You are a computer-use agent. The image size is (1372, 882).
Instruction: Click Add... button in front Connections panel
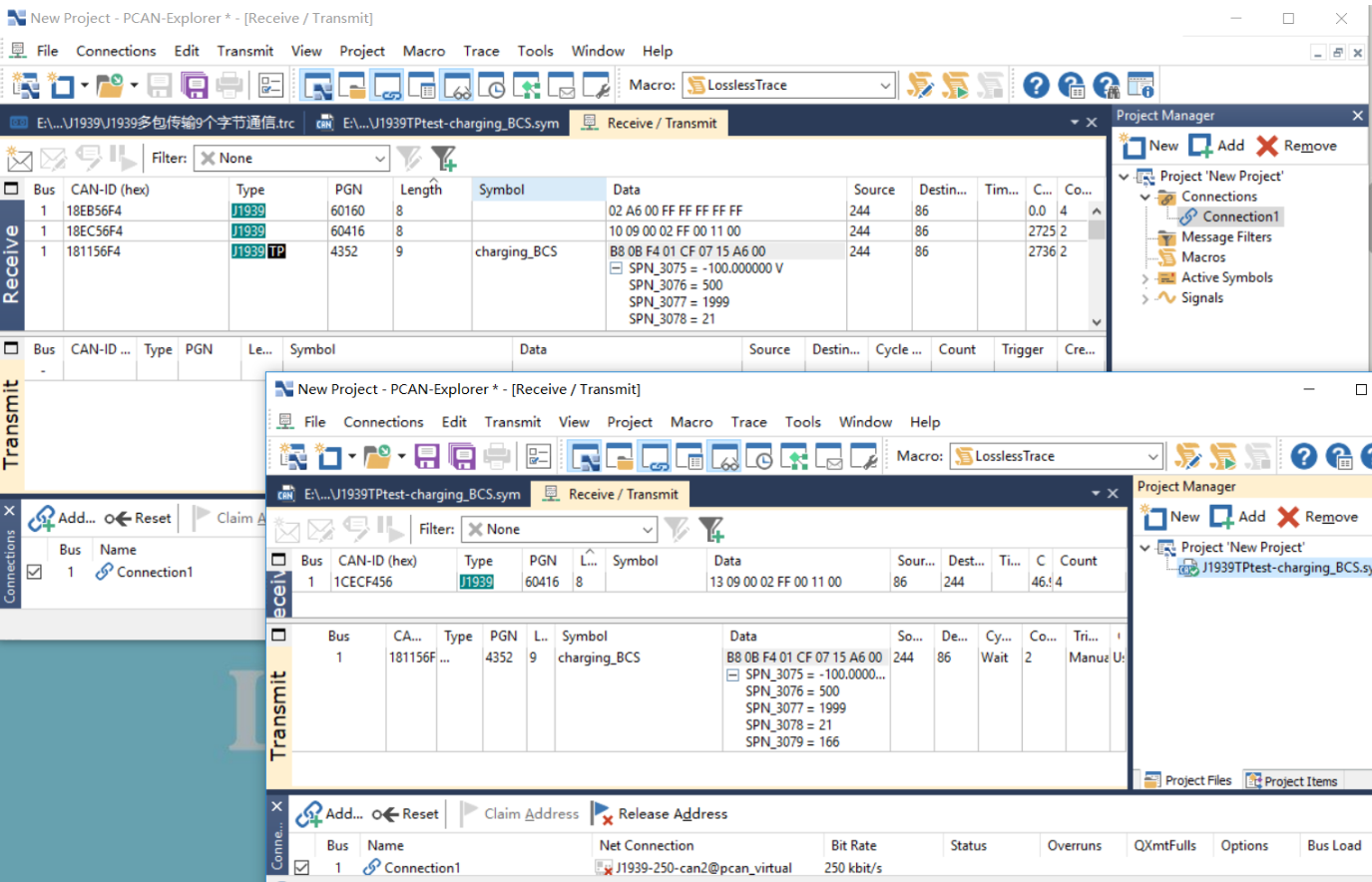329,814
